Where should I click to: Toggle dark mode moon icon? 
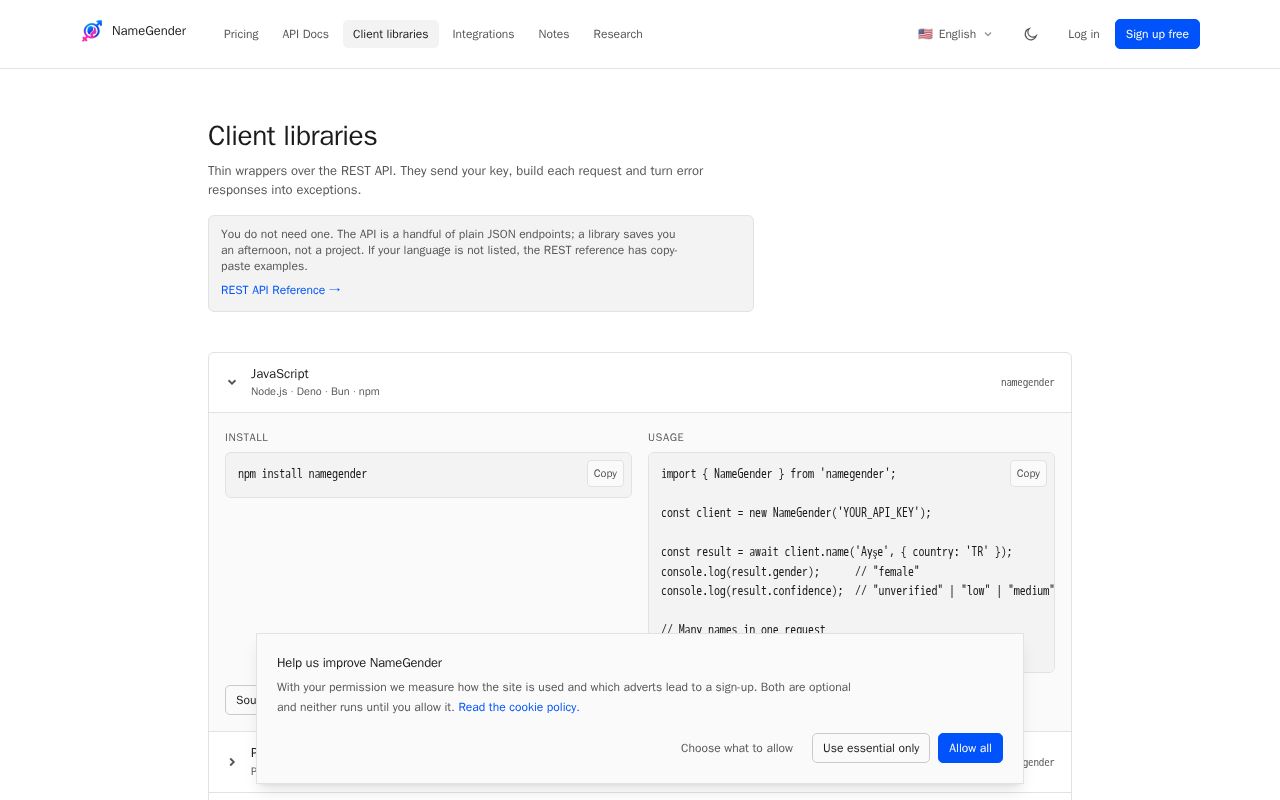pyautogui.click(x=1031, y=34)
